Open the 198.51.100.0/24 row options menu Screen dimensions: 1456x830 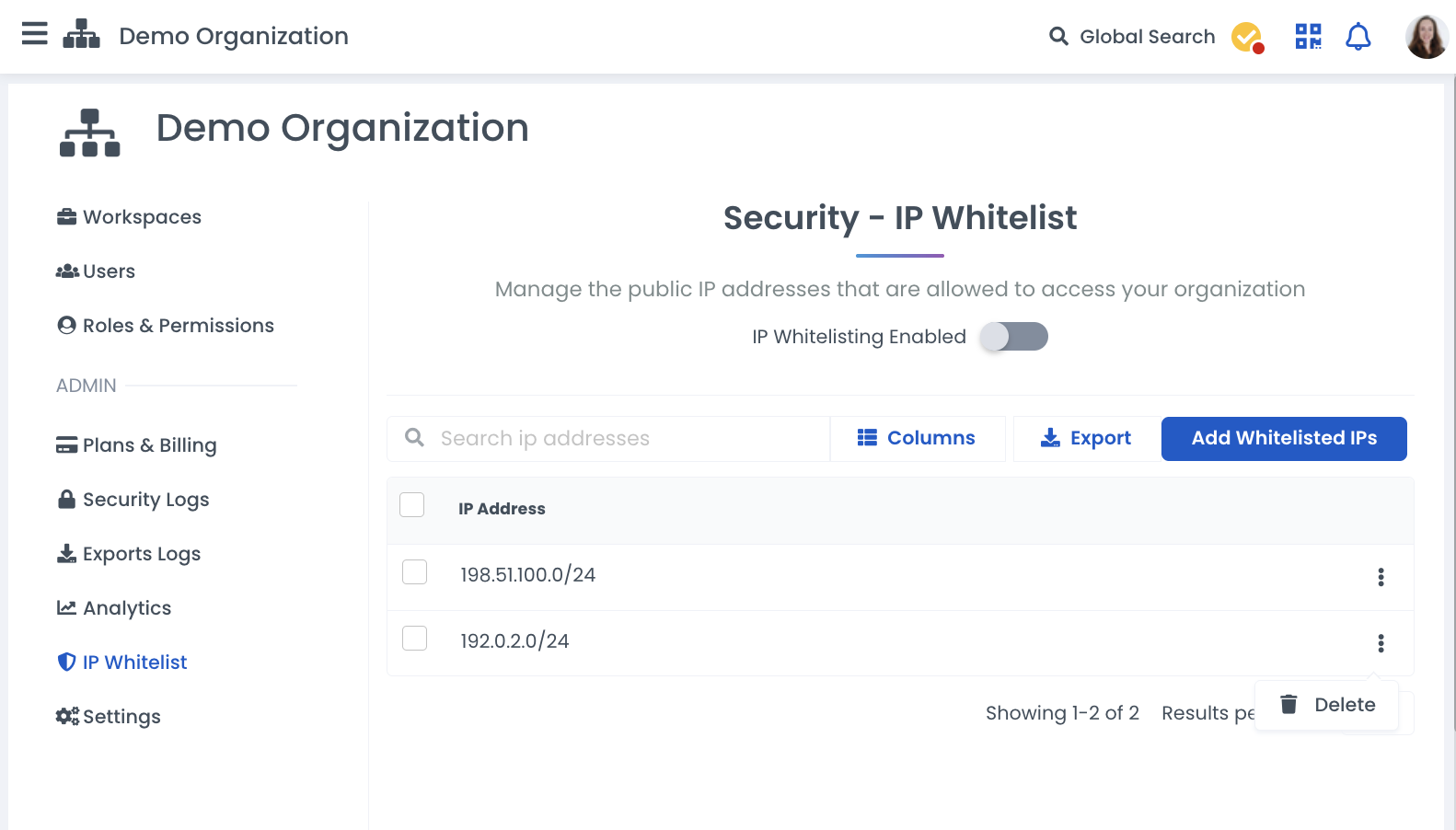click(1381, 577)
